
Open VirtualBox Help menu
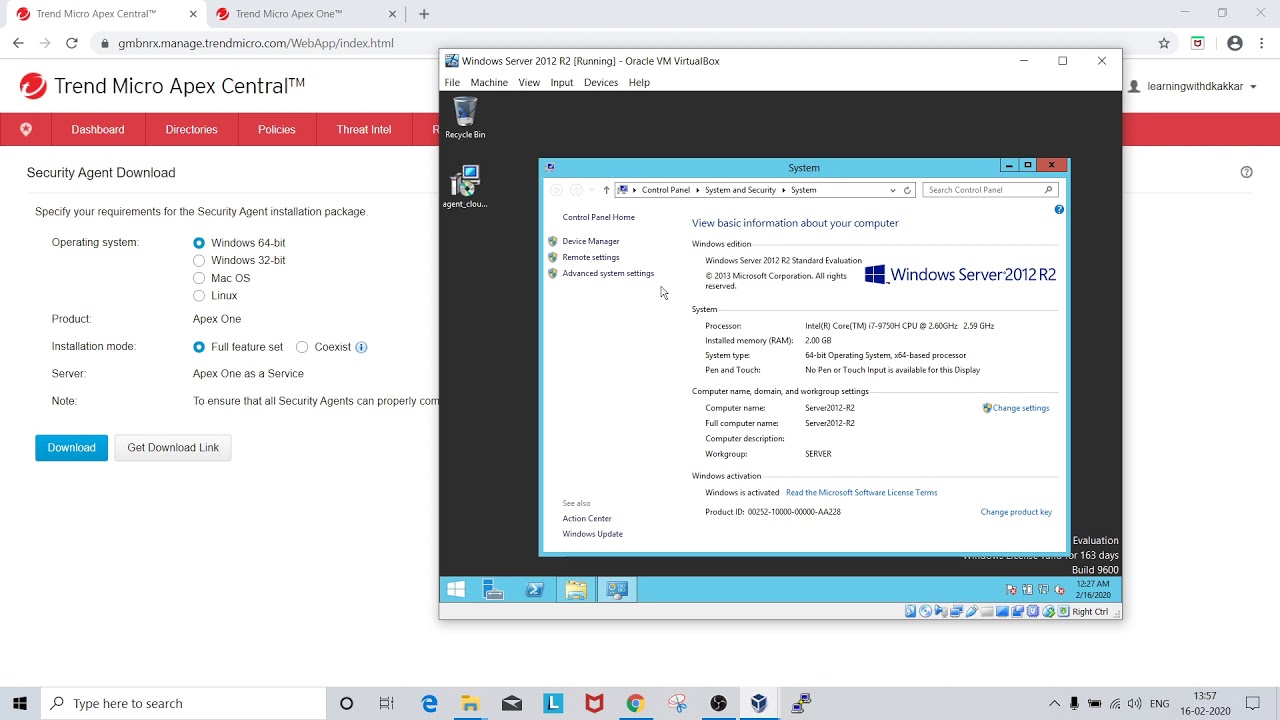[639, 82]
